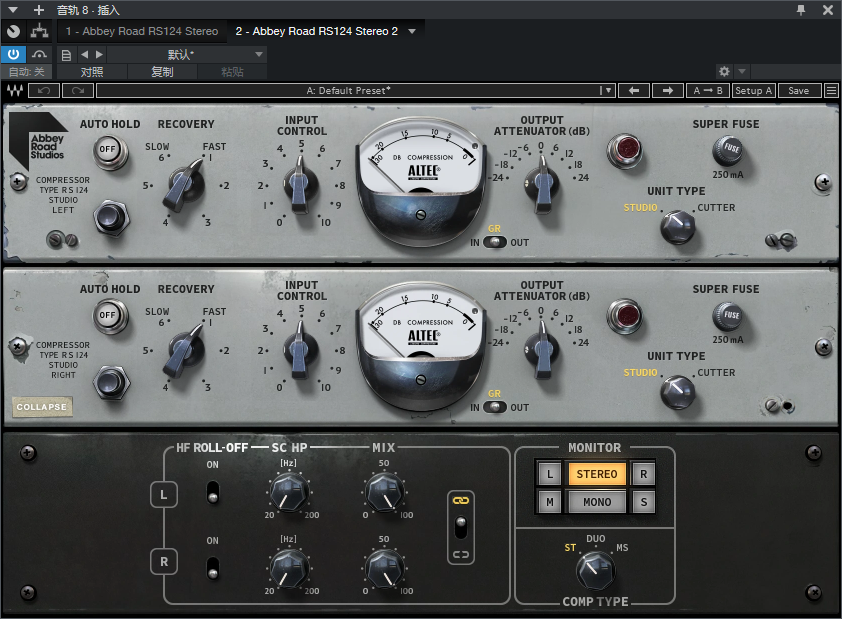842x619 pixels.
Task: Click right unit red indicator lamp
Action: [x=625, y=316]
